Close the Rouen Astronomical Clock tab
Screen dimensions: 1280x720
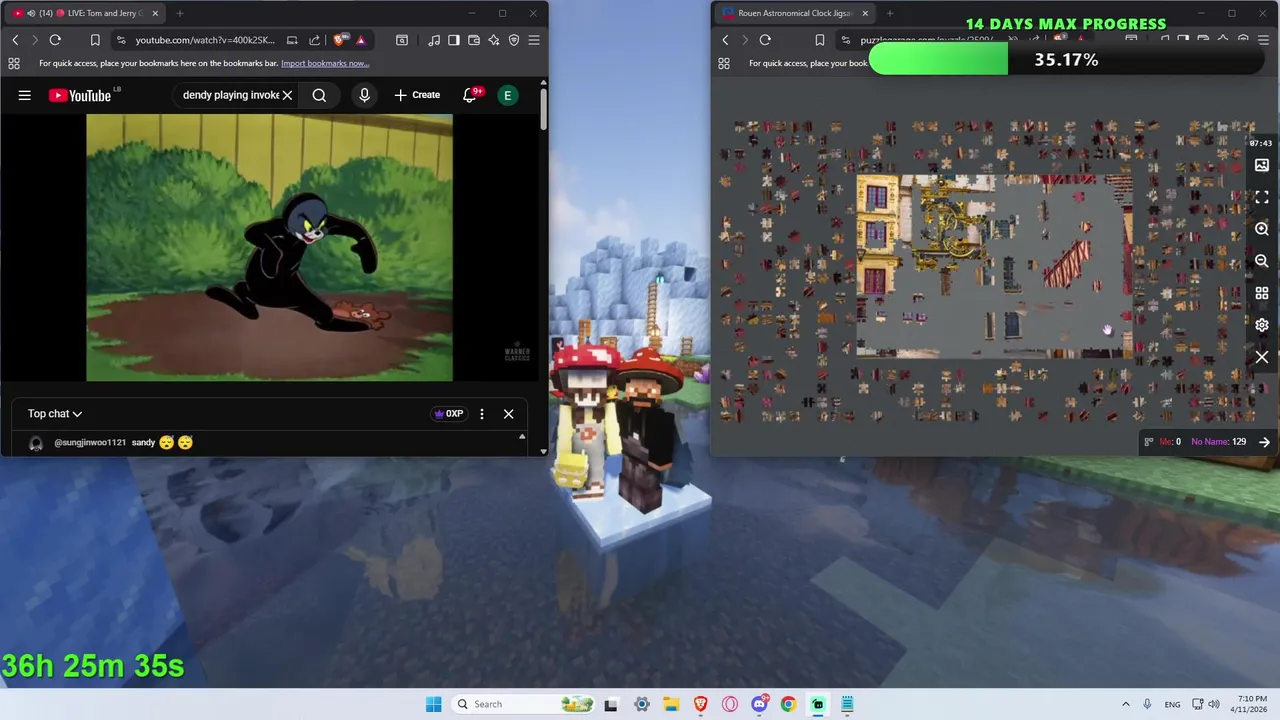(865, 13)
